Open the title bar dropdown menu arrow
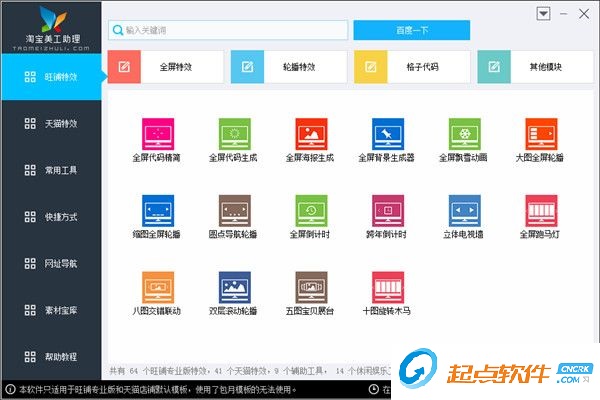This screenshot has height=400, width=600. (x=543, y=14)
